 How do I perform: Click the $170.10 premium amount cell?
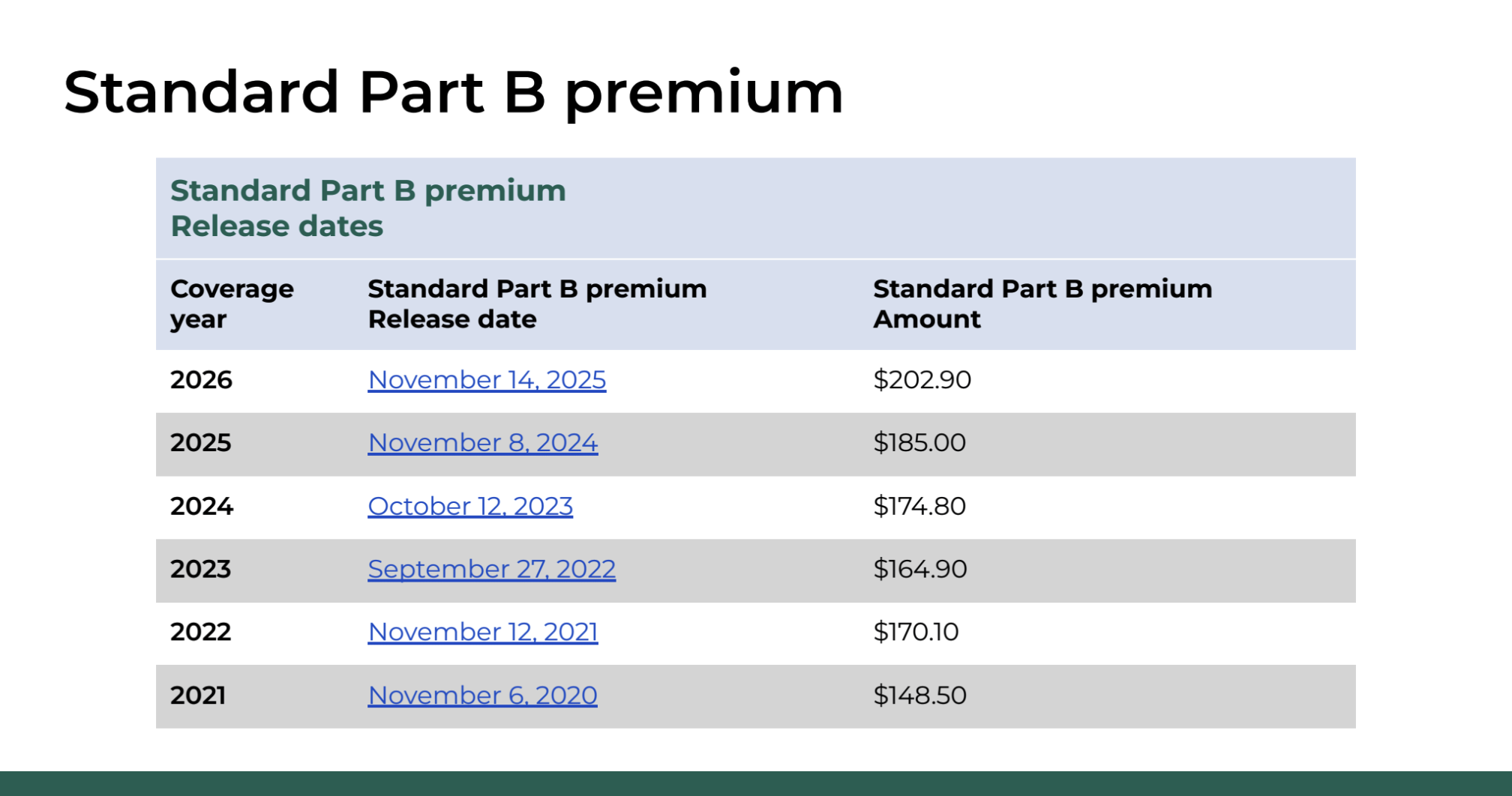(x=916, y=633)
